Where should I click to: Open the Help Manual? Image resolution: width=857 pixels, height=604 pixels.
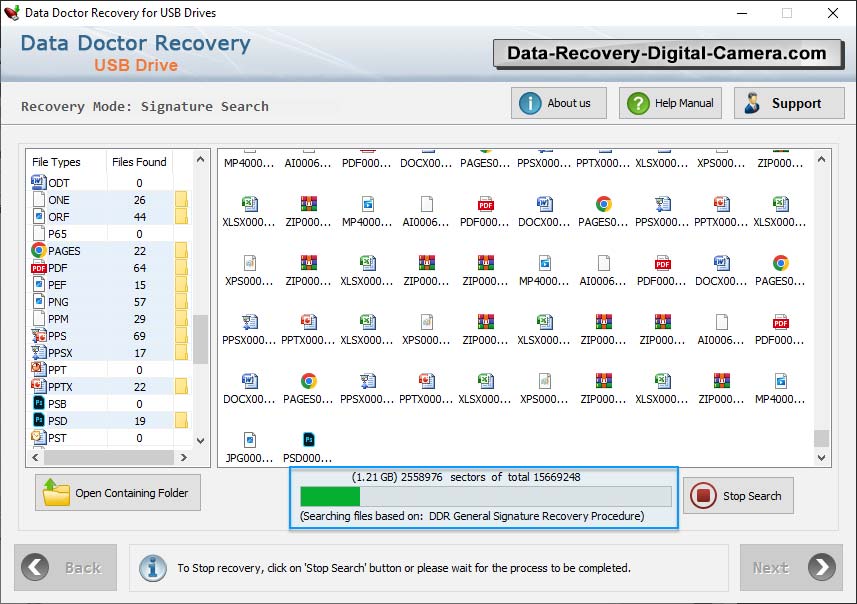click(670, 103)
